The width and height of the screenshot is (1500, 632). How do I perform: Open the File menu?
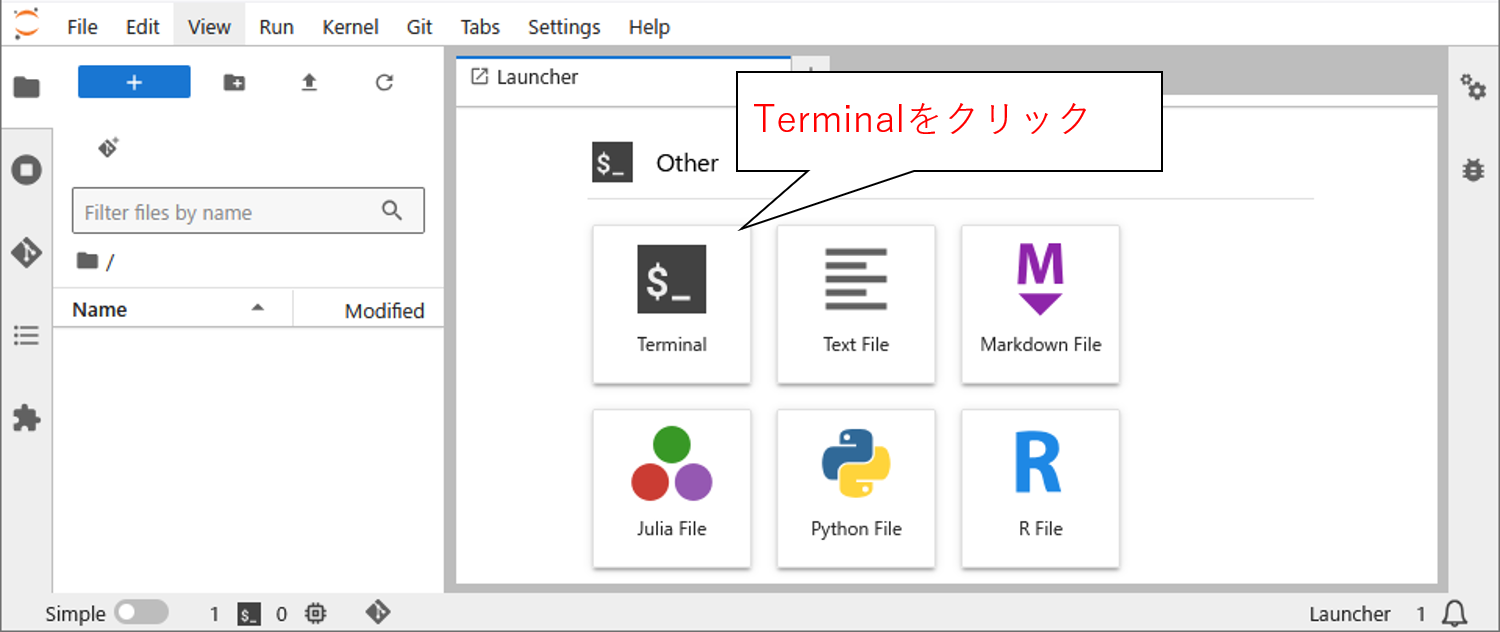pos(82,27)
